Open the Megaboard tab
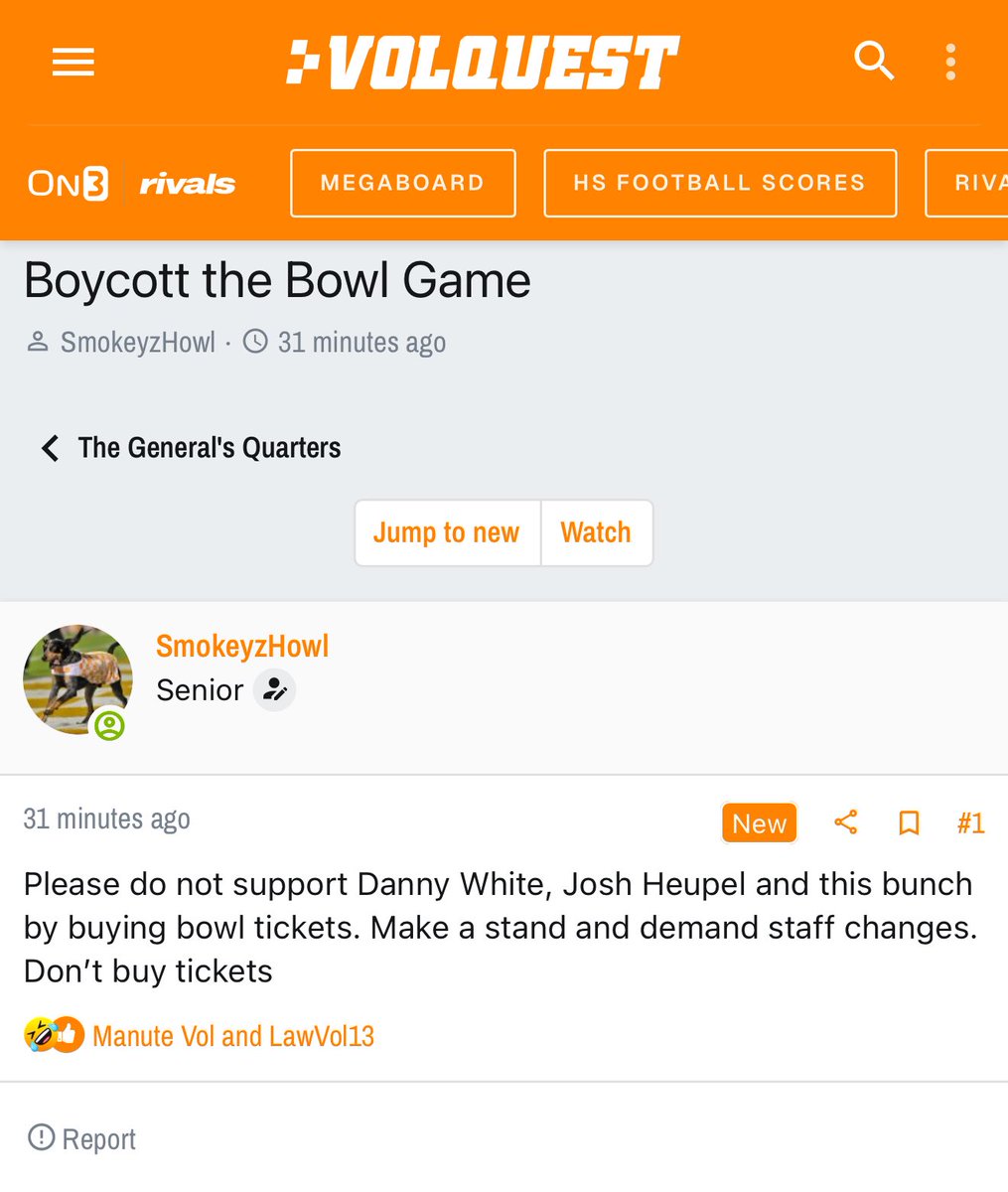This screenshot has width=1008, height=1192. (402, 183)
